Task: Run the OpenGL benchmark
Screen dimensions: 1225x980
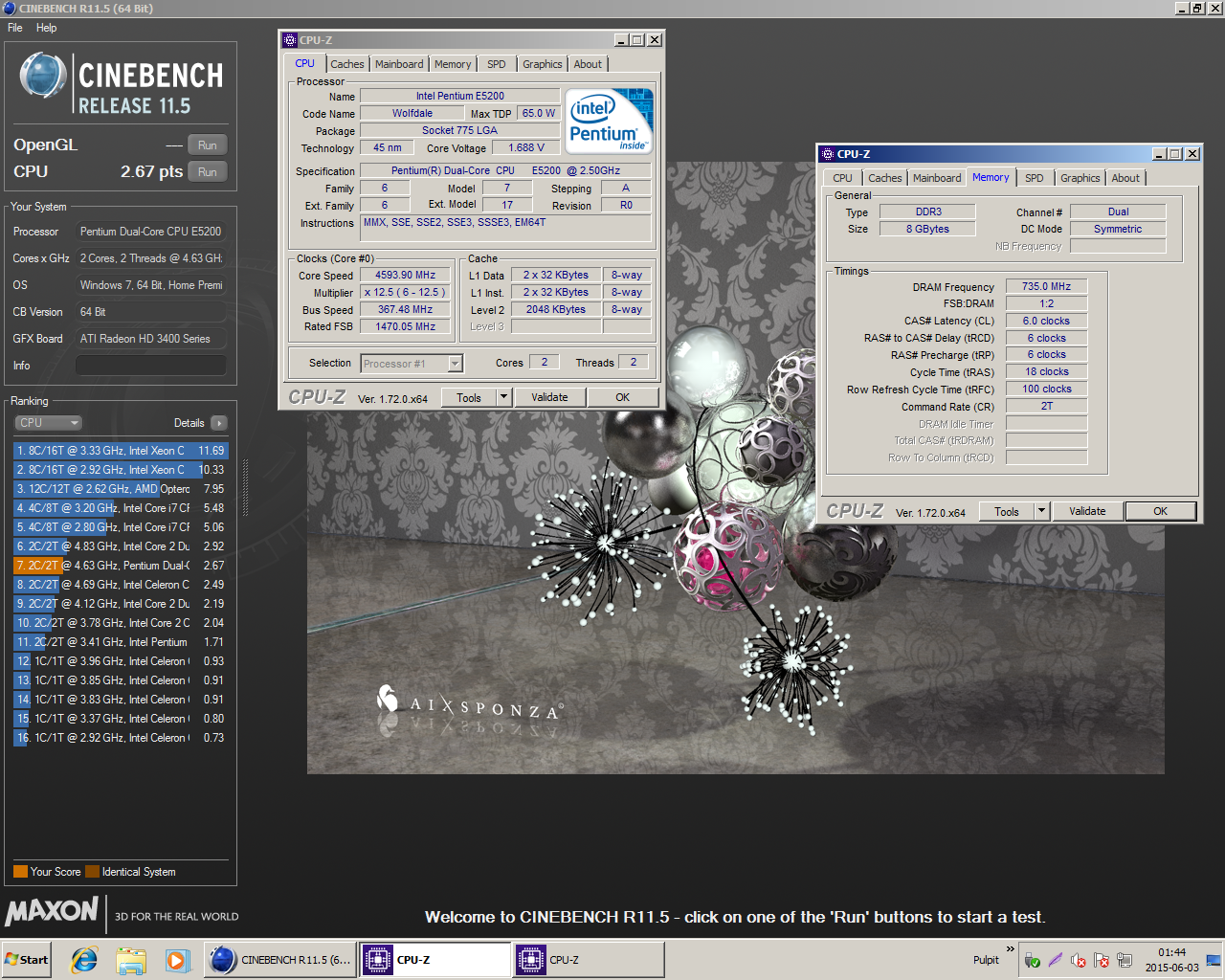Action: (x=208, y=145)
